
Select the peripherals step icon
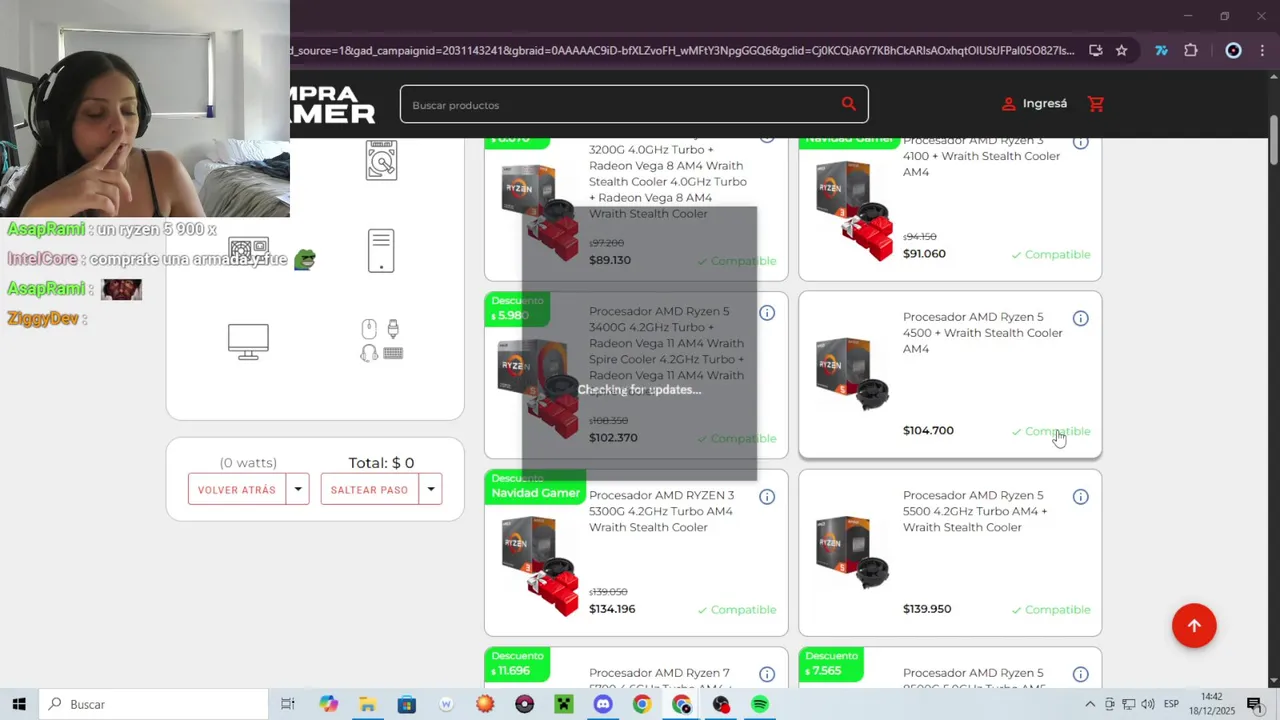click(x=381, y=341)
